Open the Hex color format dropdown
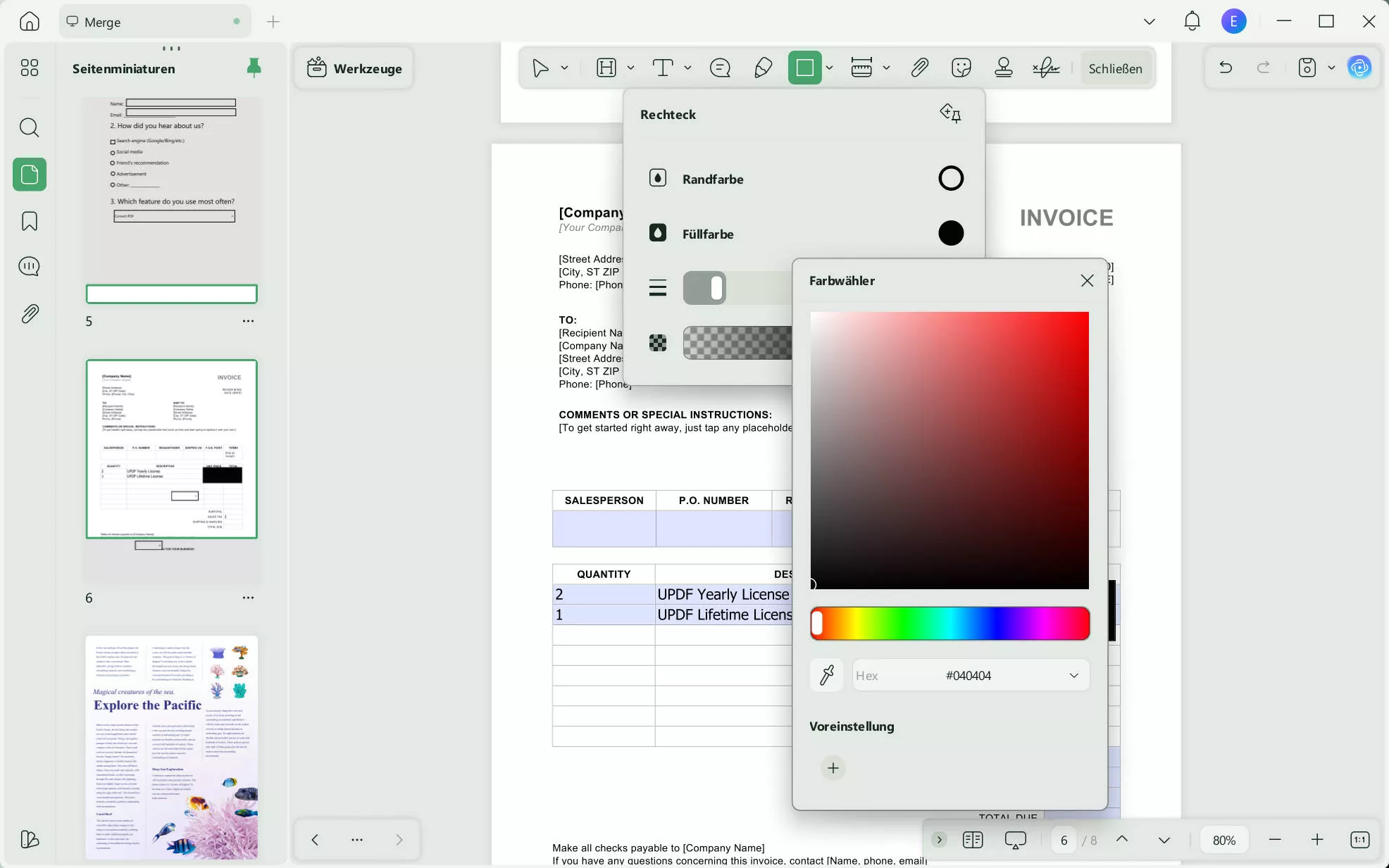 1073,675
